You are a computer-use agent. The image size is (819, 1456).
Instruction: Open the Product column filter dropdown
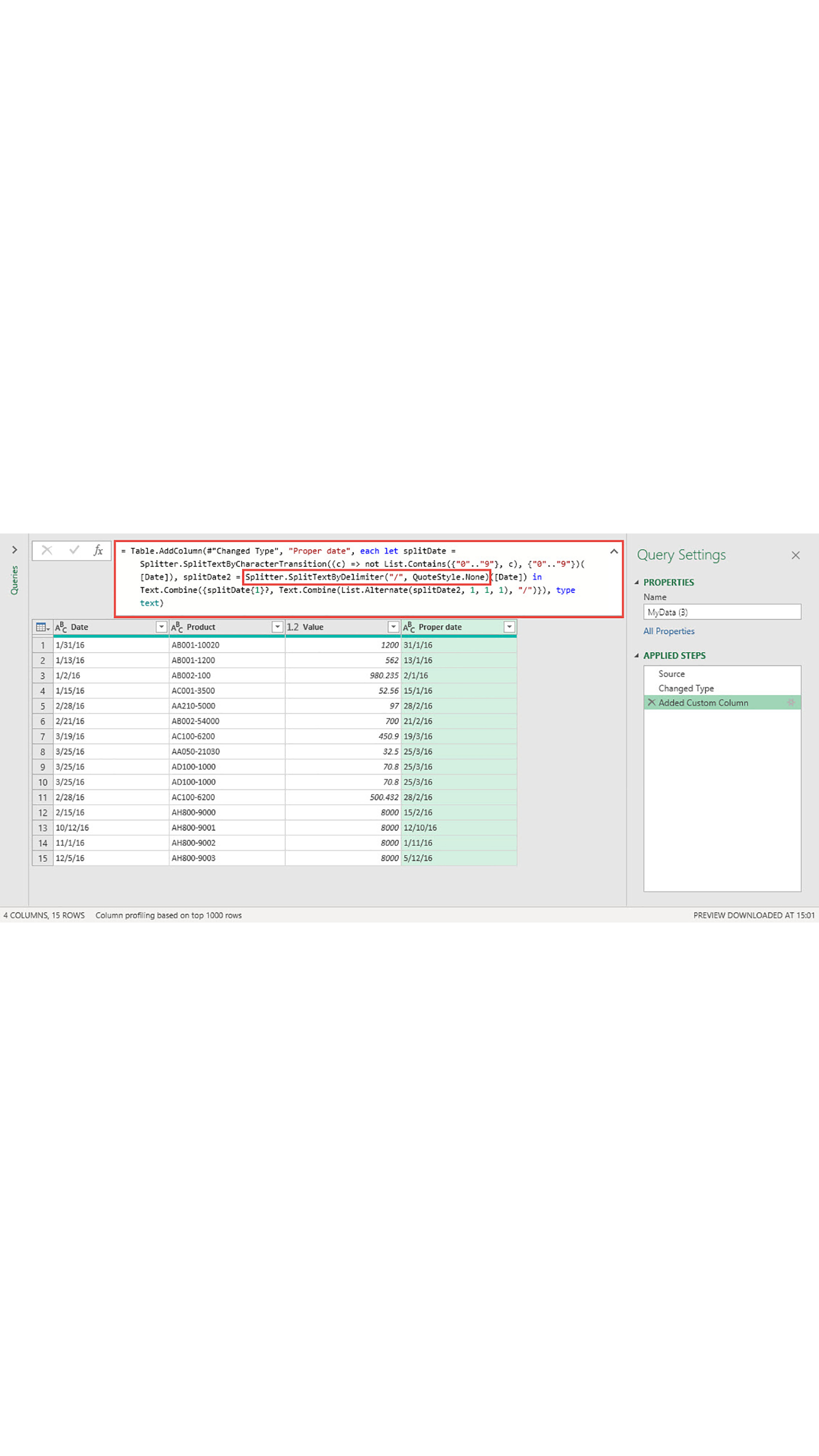pos(277,627)
